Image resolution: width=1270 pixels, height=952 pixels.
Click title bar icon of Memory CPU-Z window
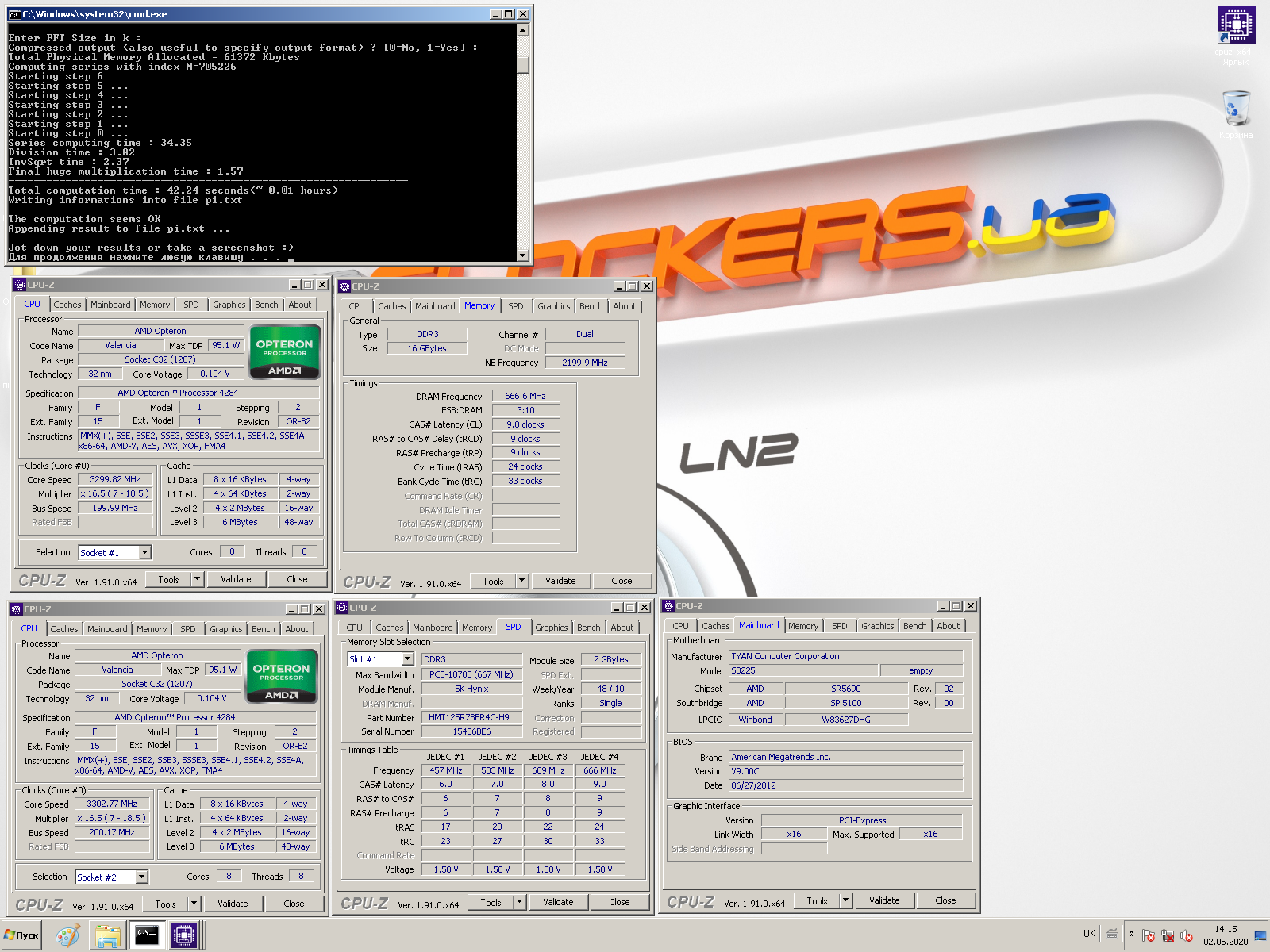344,286
